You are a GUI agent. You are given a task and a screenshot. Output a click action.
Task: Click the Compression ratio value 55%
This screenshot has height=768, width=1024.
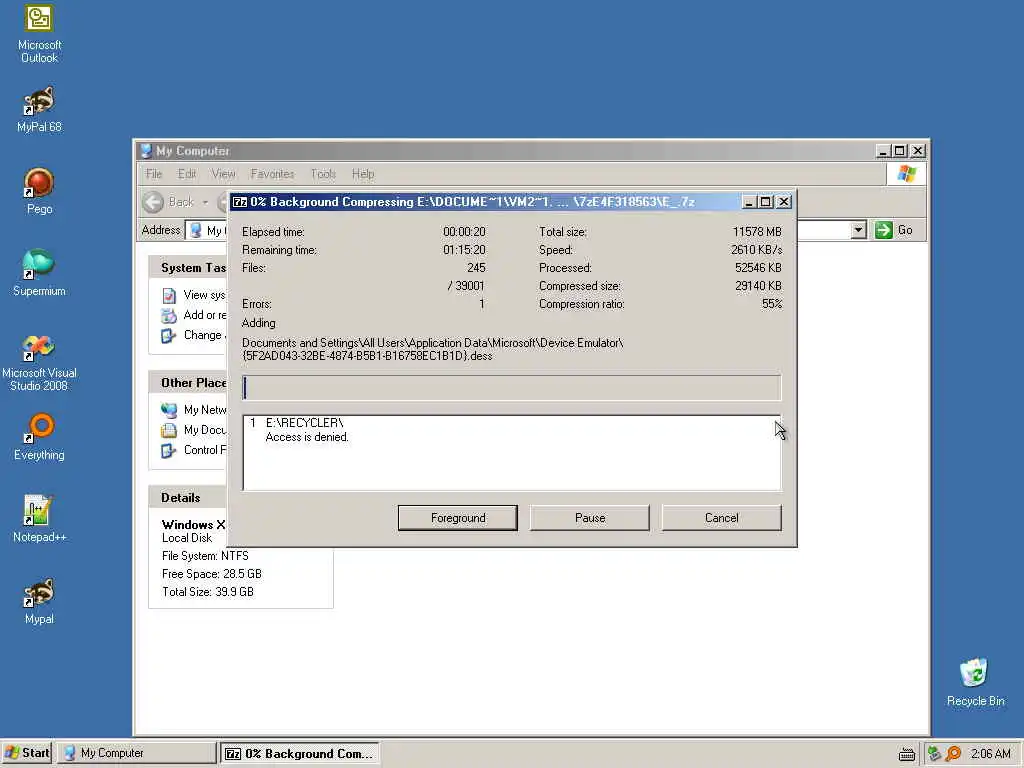[x=771, y=304]
